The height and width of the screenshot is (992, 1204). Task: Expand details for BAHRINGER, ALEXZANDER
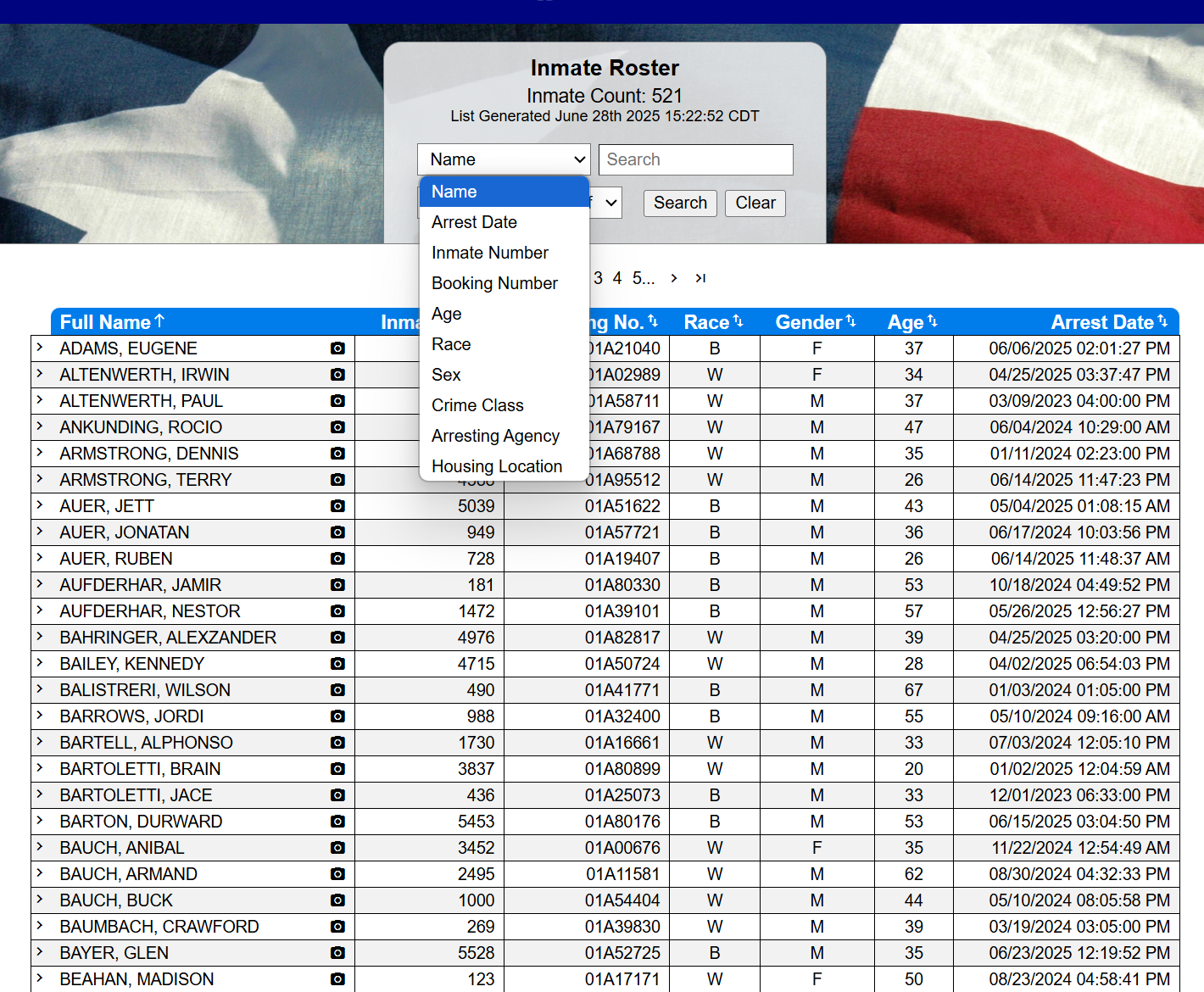coord(39,637)
